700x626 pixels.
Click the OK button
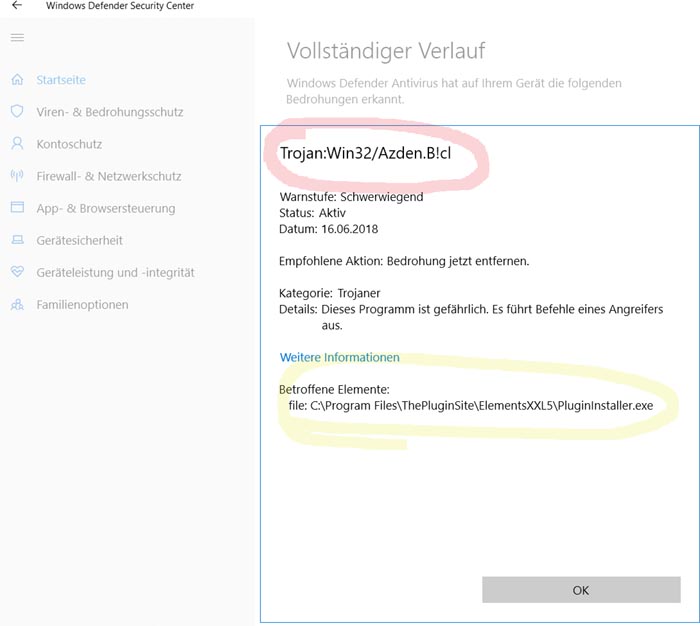581,590
